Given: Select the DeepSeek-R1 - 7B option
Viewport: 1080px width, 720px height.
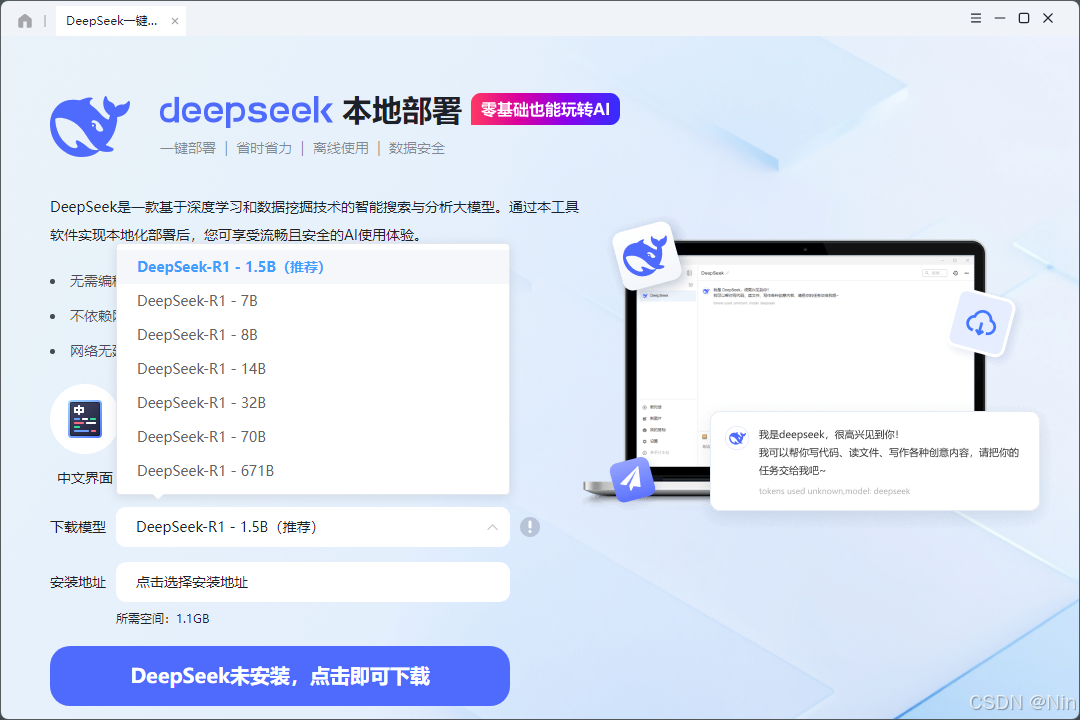Looking at the screenshot, I should (313, 300).
